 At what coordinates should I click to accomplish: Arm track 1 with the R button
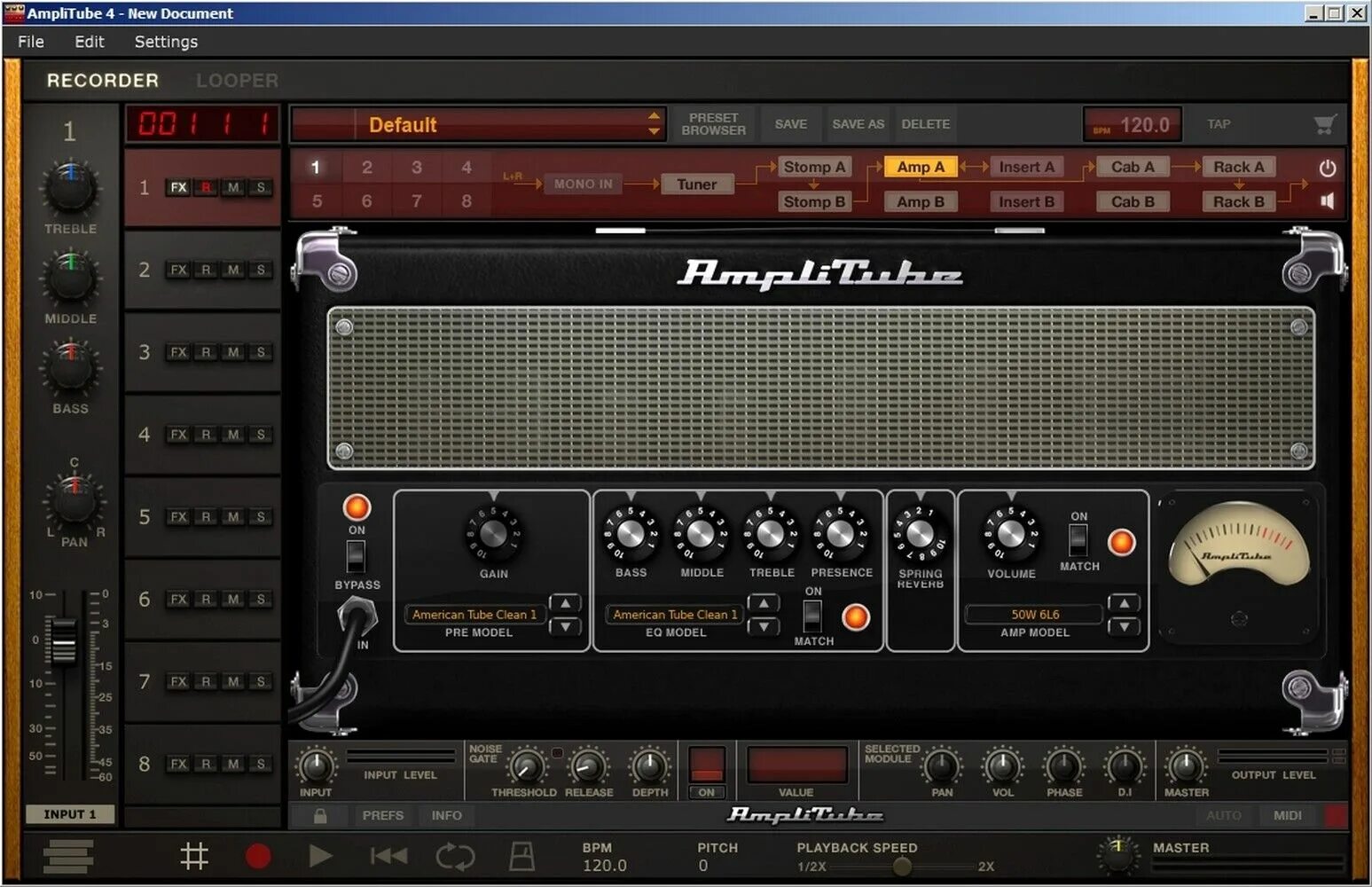(206, 187)
